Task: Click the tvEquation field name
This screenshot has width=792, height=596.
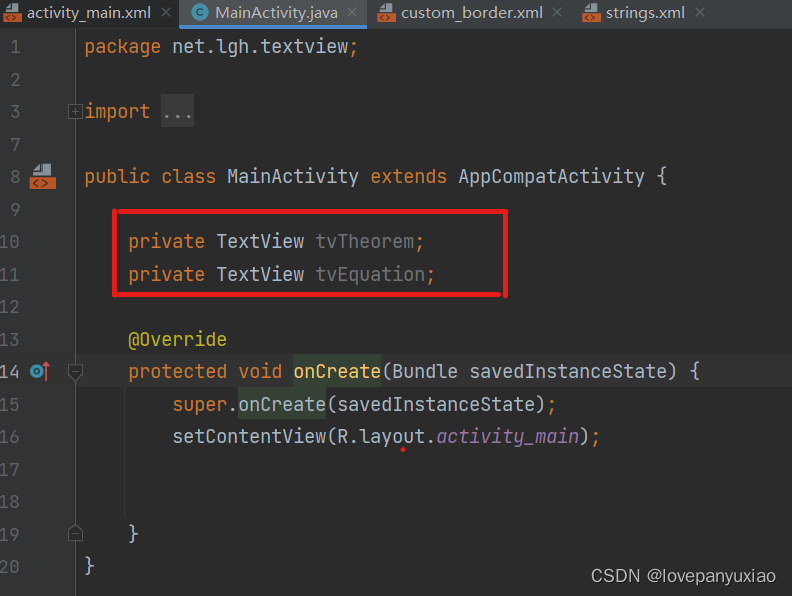Action: pyautogui.click(x=370, y=274)
